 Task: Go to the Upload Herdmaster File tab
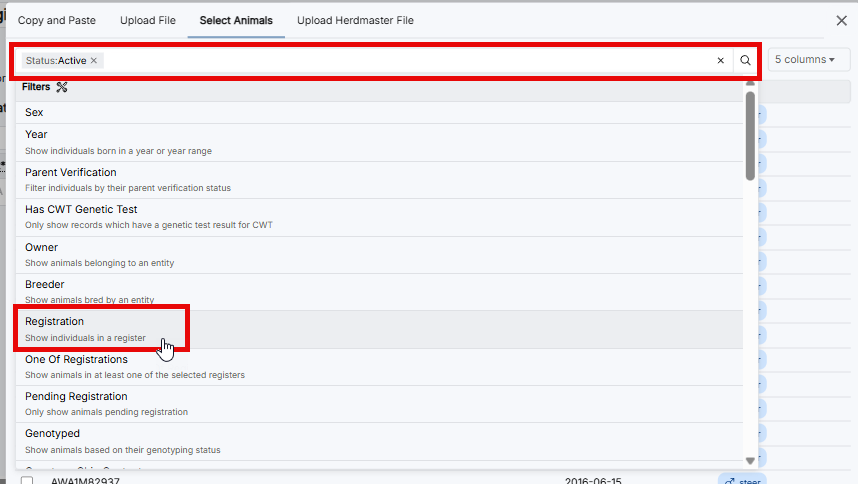pyautogui.click(x=355, y=20)
